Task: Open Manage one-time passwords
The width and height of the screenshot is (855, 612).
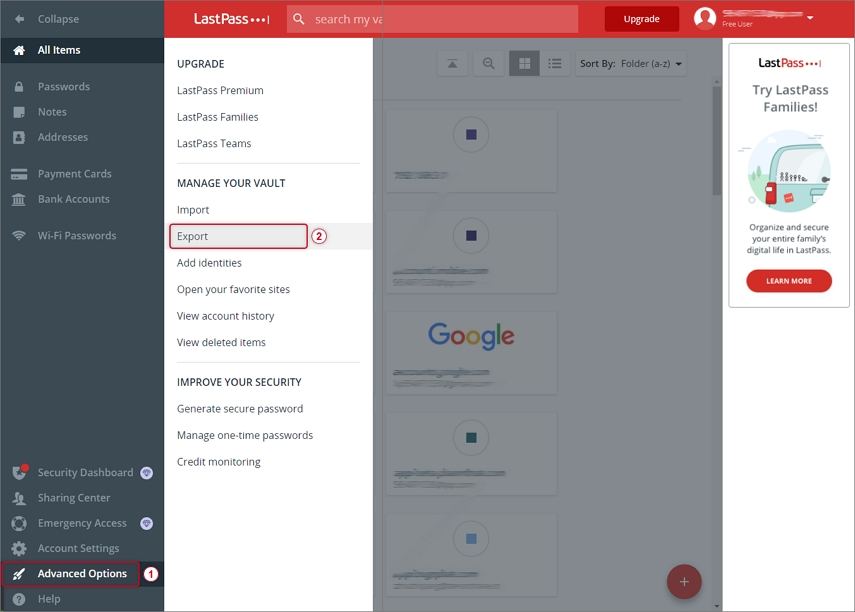Action: click(245, 435)
